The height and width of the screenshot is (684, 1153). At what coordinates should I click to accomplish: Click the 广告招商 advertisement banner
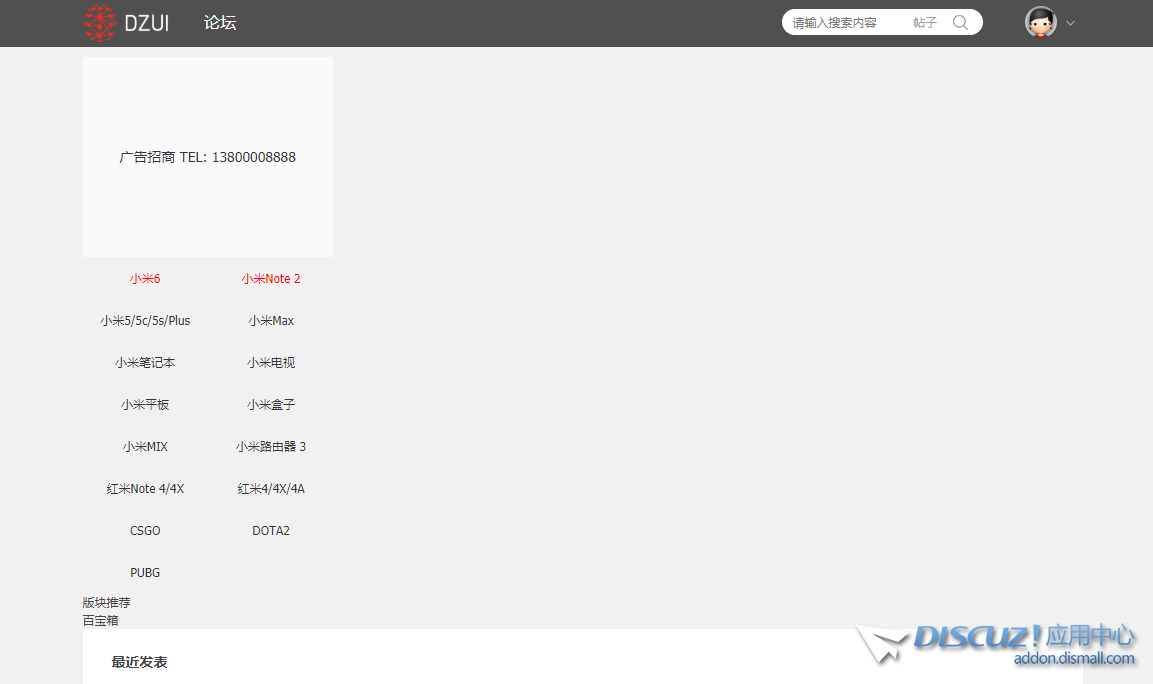208,157
